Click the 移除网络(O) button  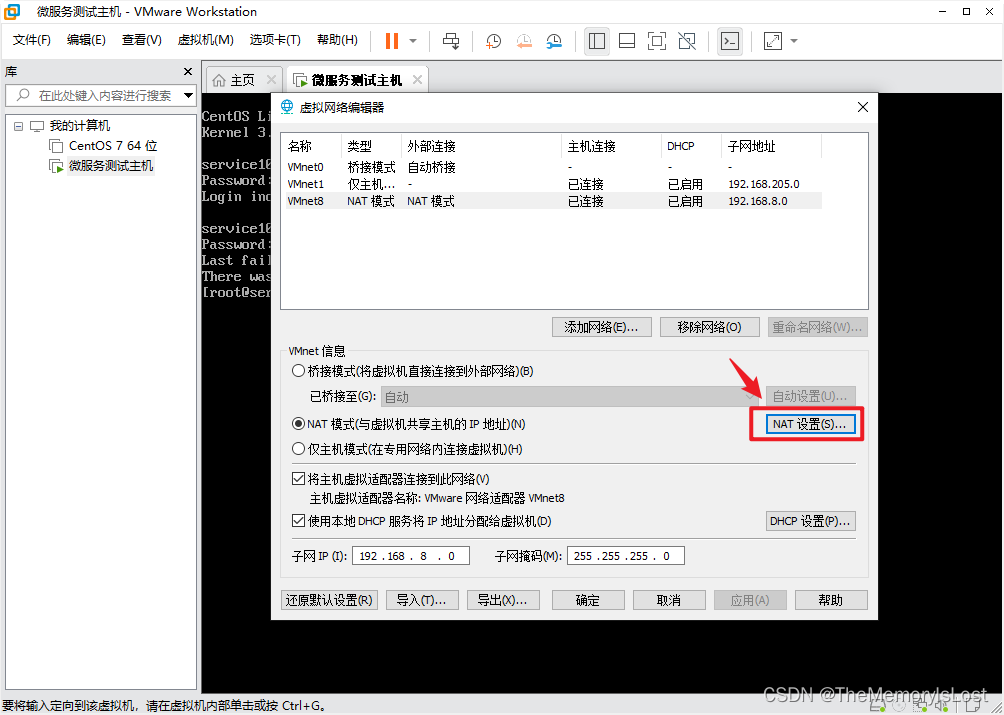tap(709, 327)
